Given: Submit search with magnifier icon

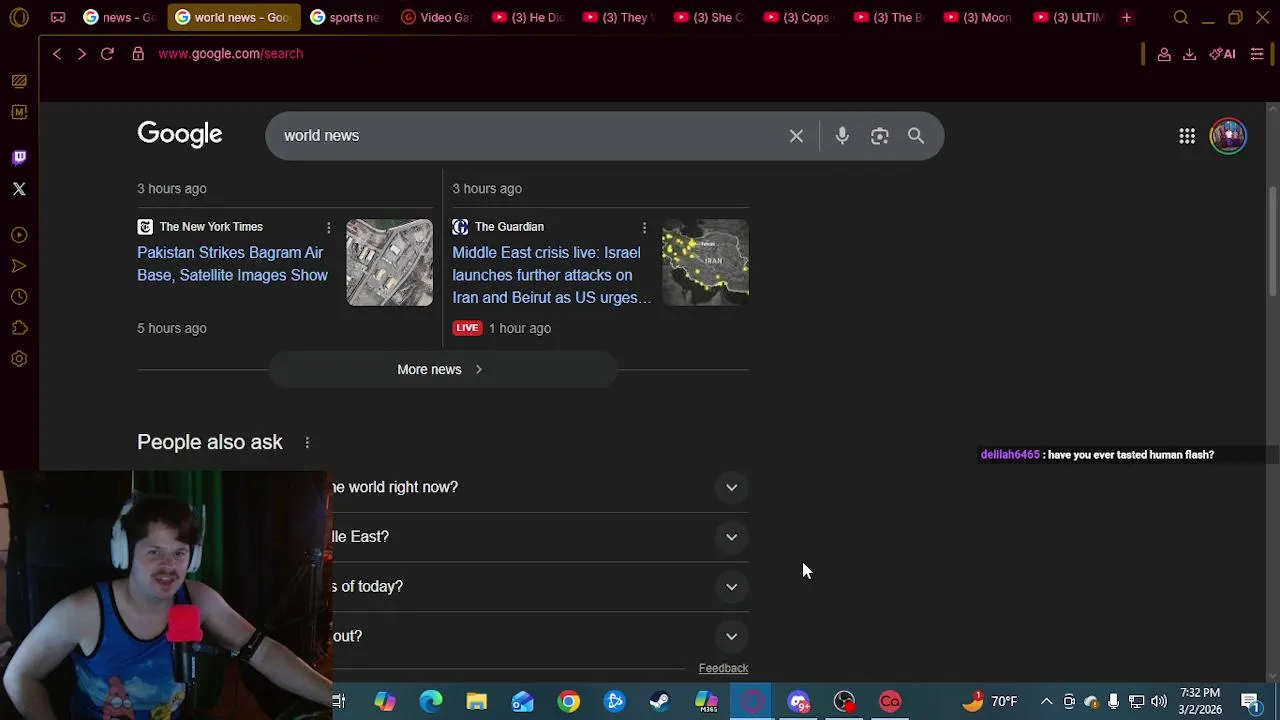Looking at the screenshot, I should pyautogui.click(x=916, y=136).
